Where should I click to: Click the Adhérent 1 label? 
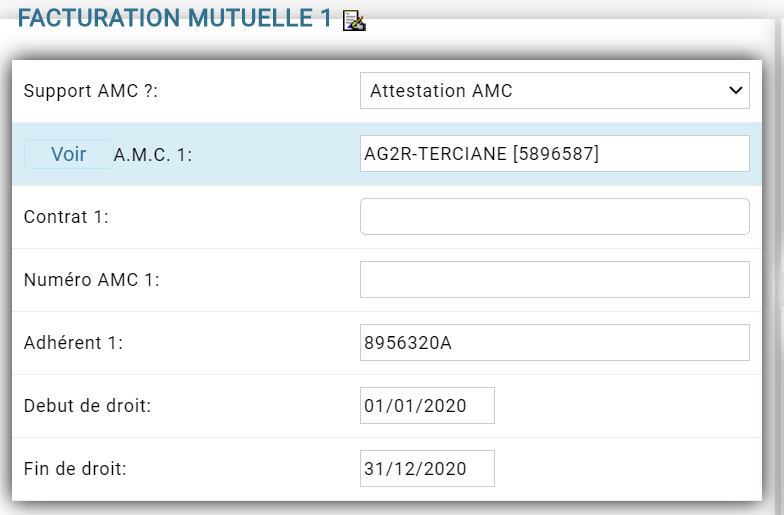tap(73, 343)
